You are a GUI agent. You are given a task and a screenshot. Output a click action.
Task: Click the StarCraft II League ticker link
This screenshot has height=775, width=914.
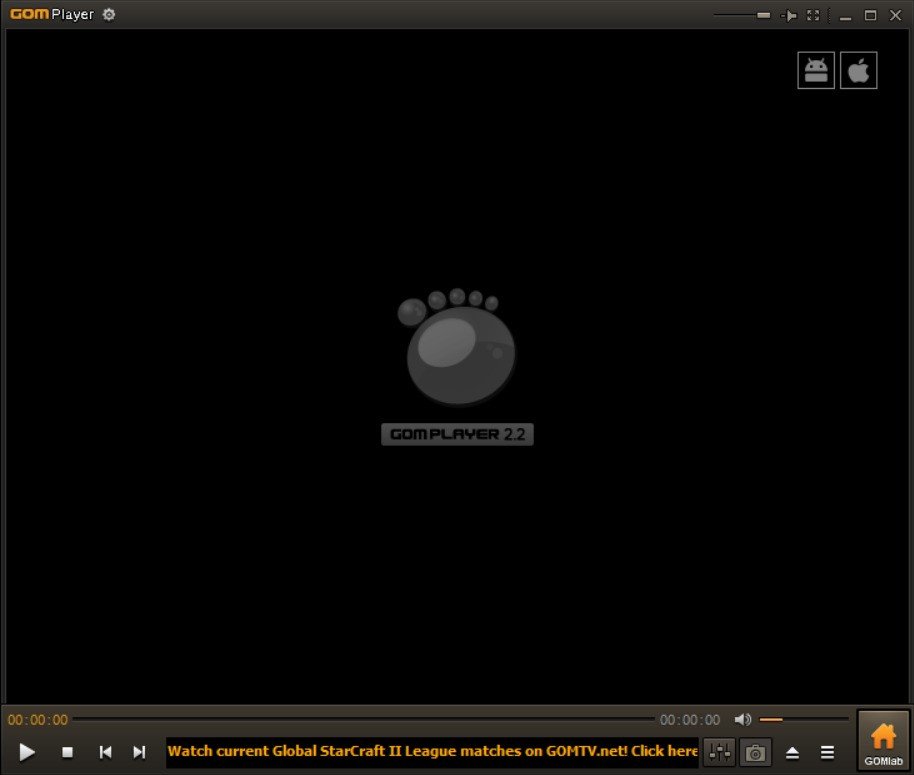[432, 751]
